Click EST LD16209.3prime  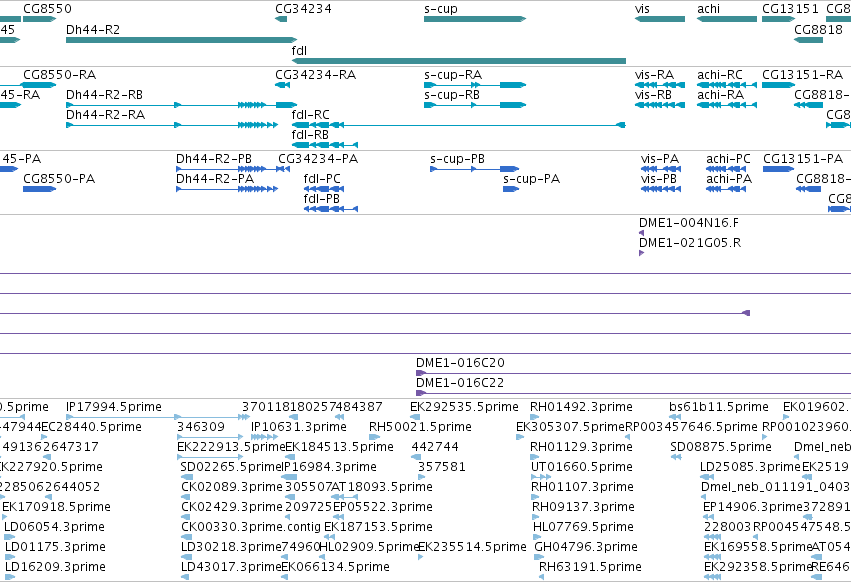(55, 567)
